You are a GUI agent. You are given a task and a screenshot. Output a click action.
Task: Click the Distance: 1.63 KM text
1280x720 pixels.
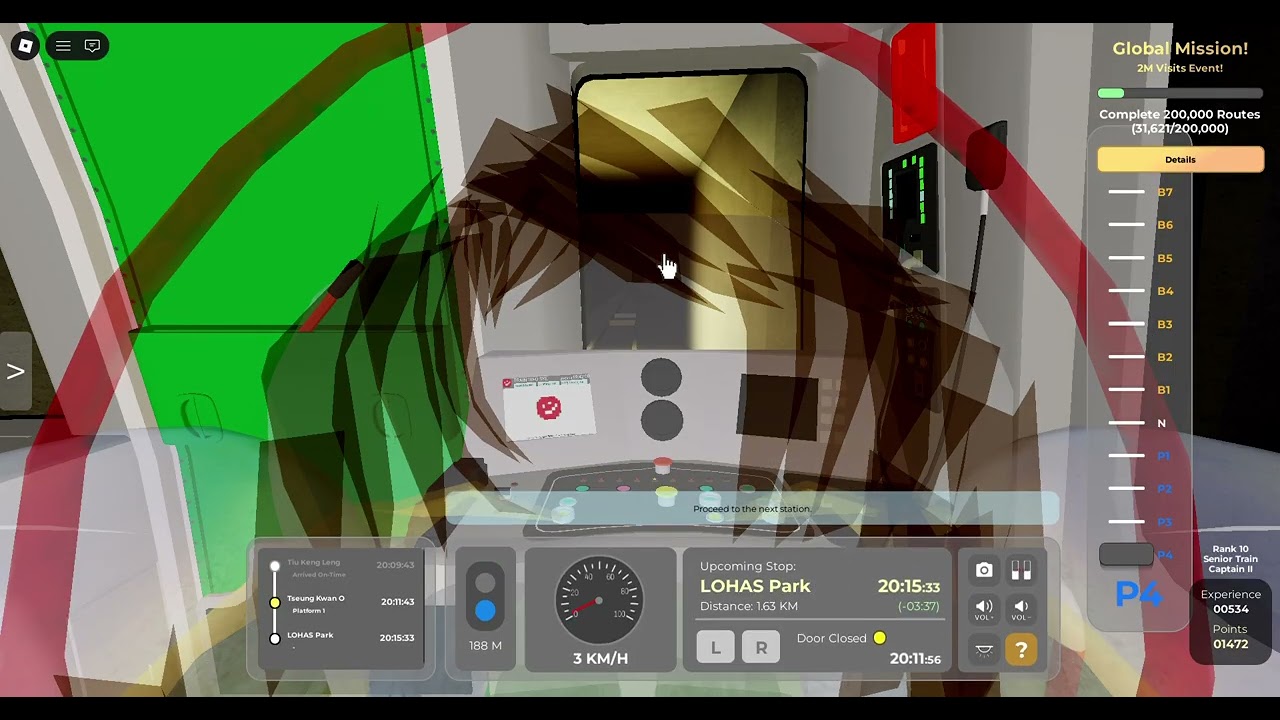coord(749,606)
